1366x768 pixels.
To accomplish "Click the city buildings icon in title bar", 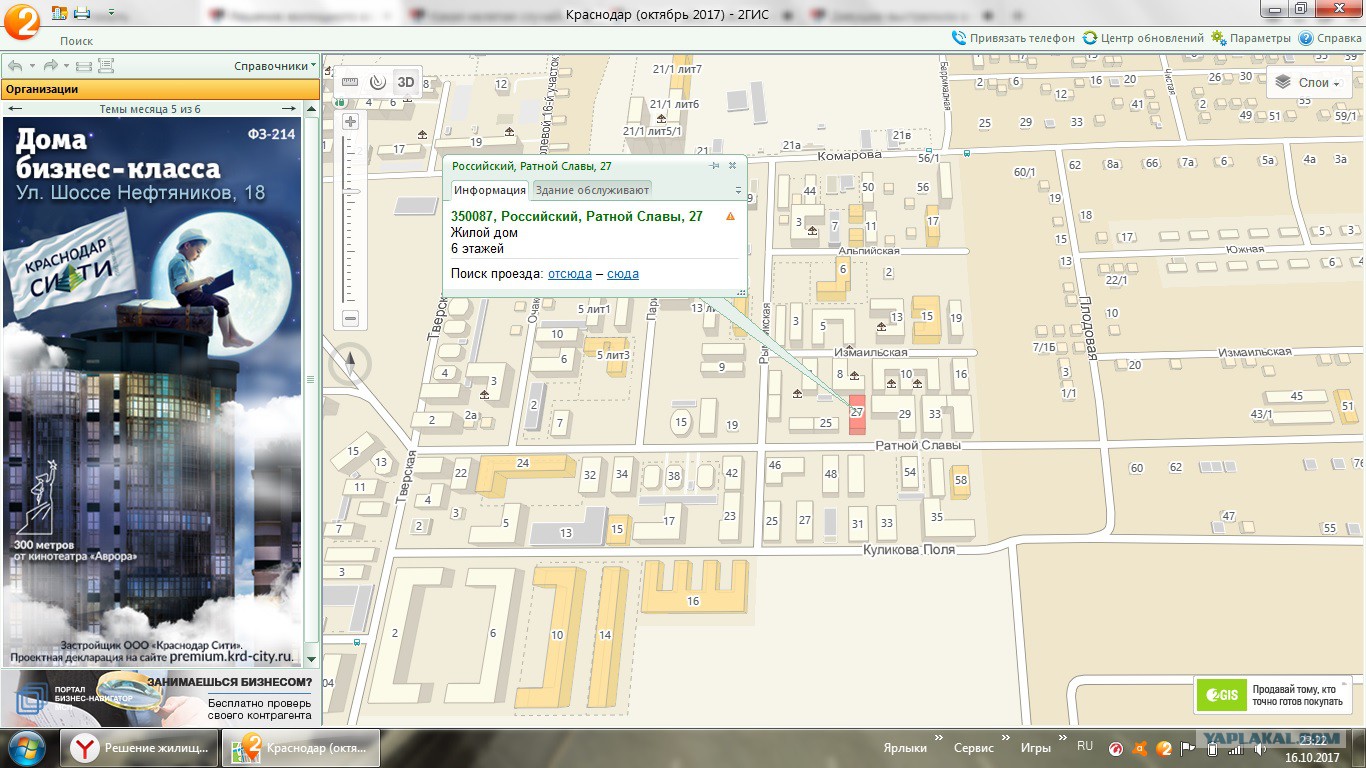I will coord(59,13).
